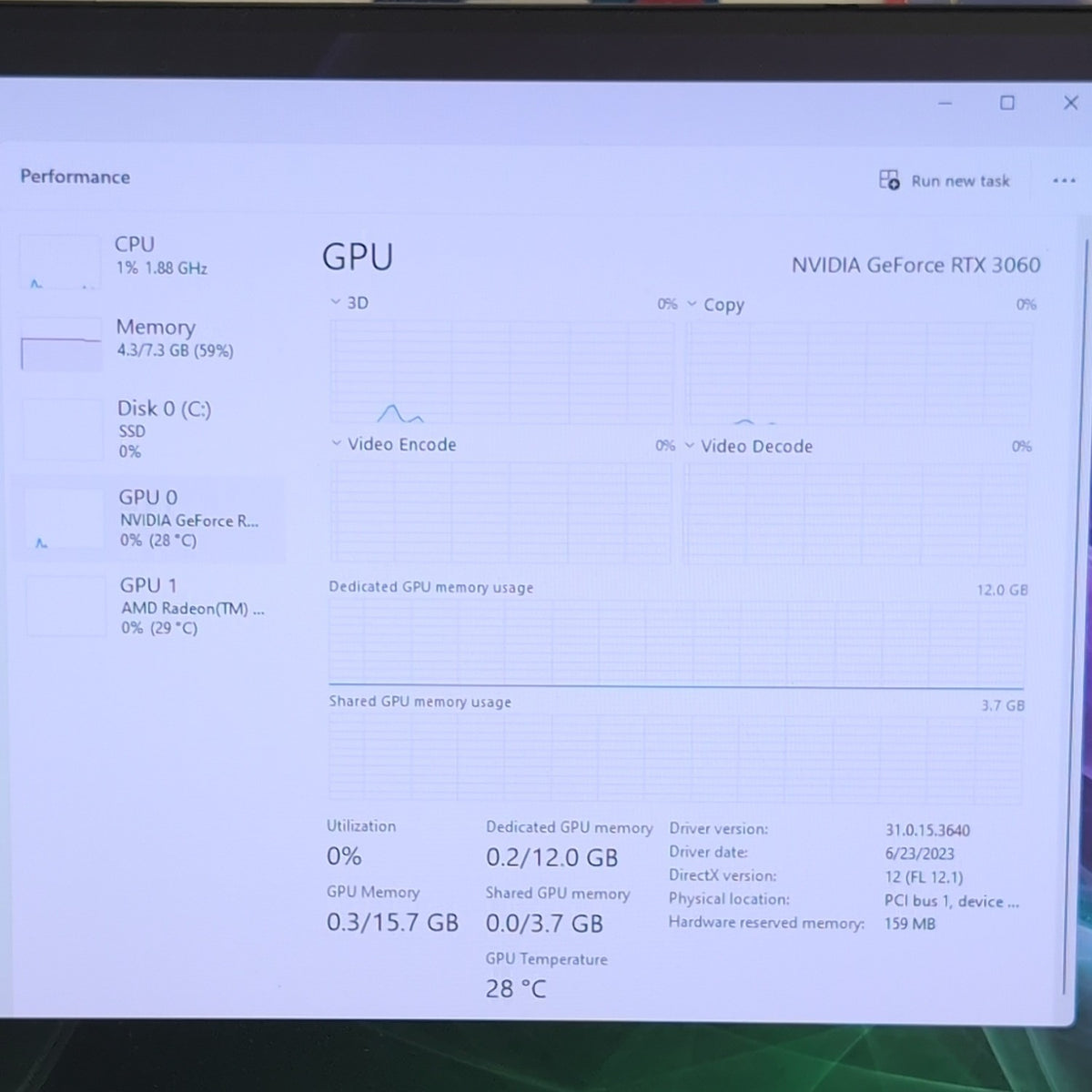This screenshot has height=1092, width=1092.
Task: Select GPU 0 NVIDIA GeForce entry
Action: click(x=150, y=519)
